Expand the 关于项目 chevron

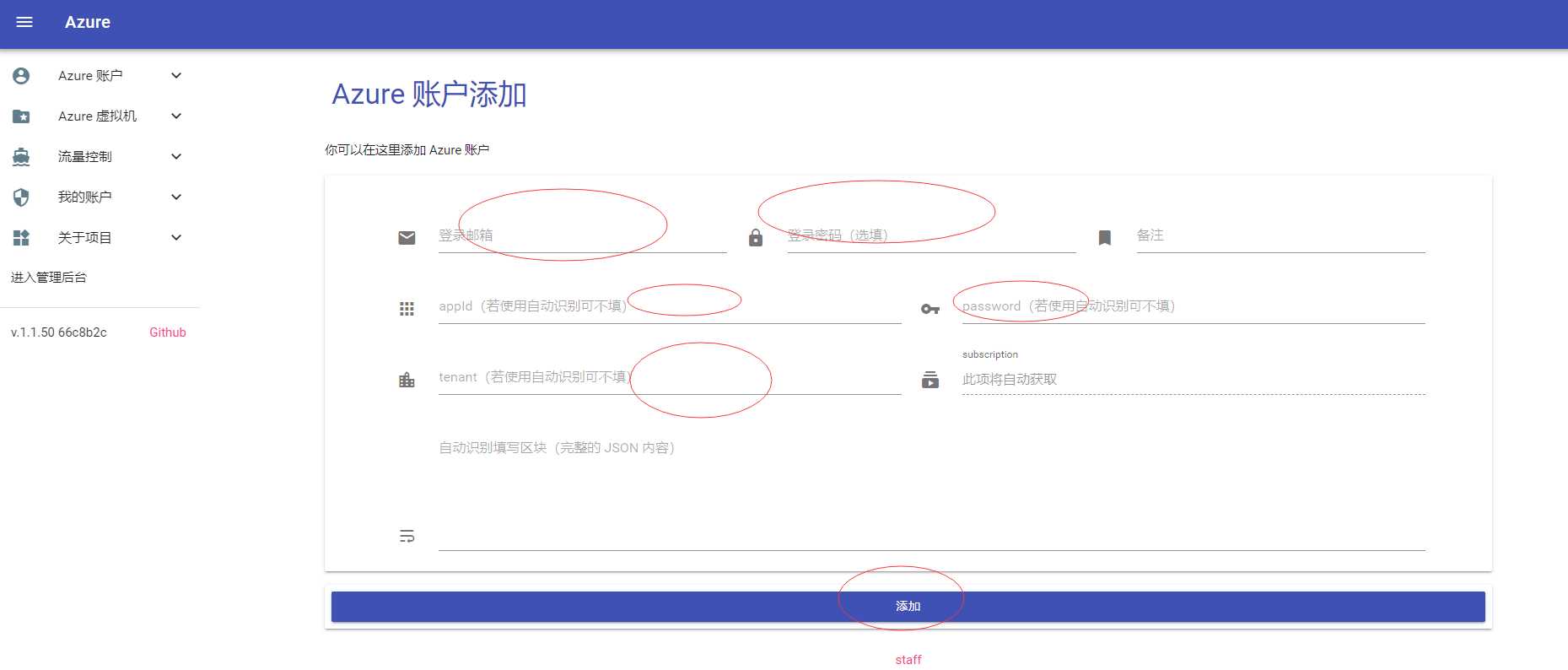click(x=176, y=238)
